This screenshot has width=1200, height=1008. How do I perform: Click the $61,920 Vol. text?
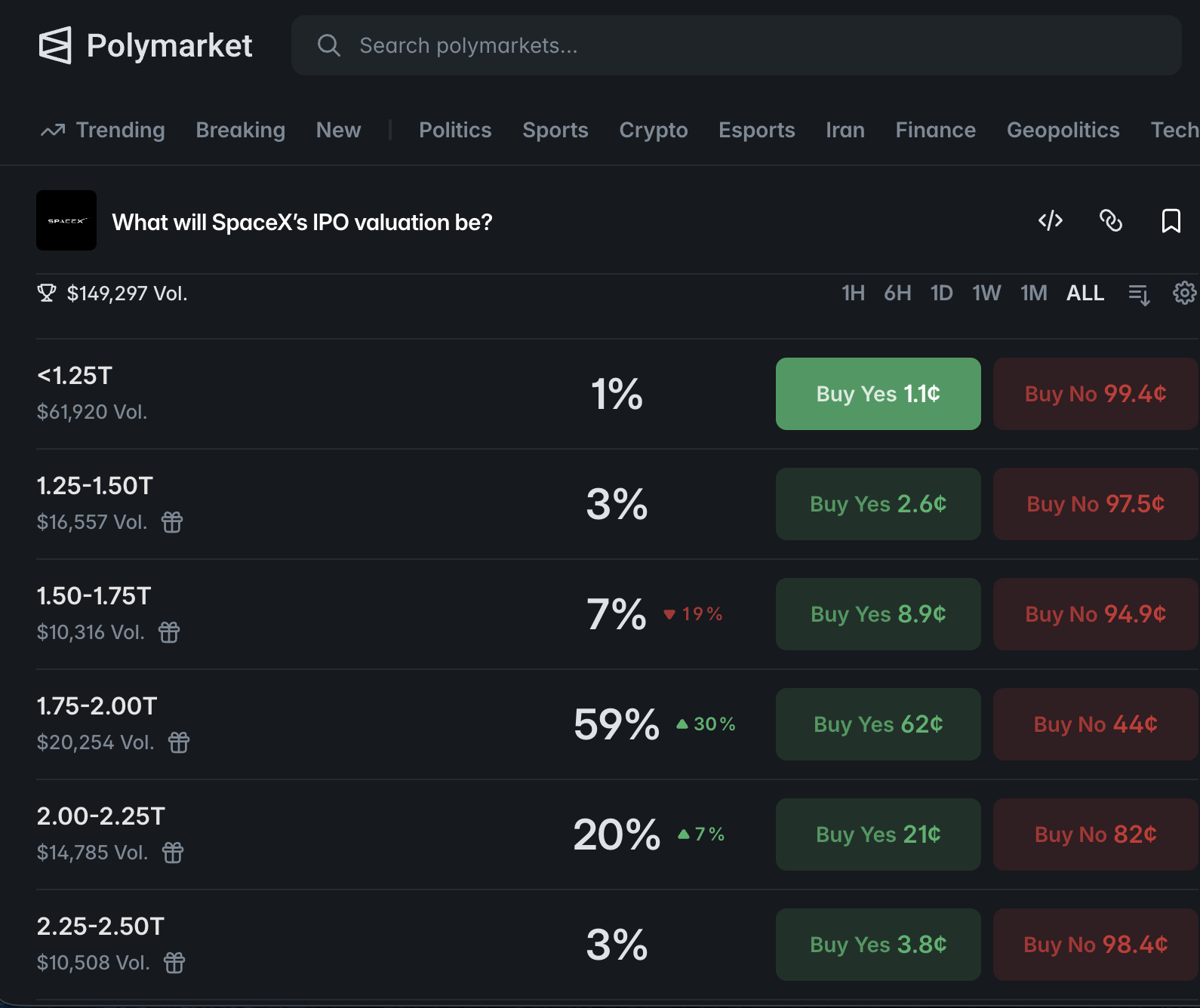pos(92,411)
